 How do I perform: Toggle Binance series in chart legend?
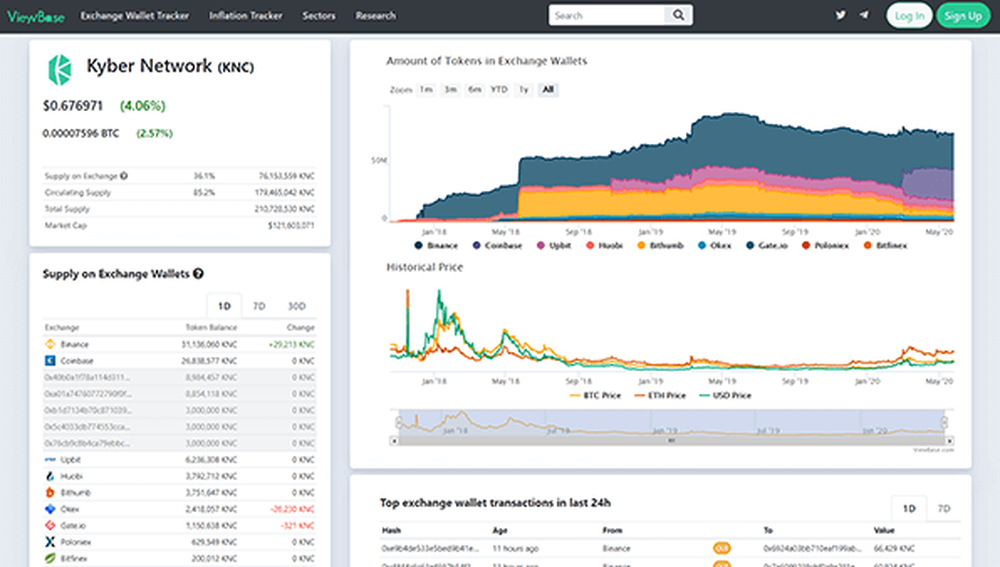tap(436, 246)
